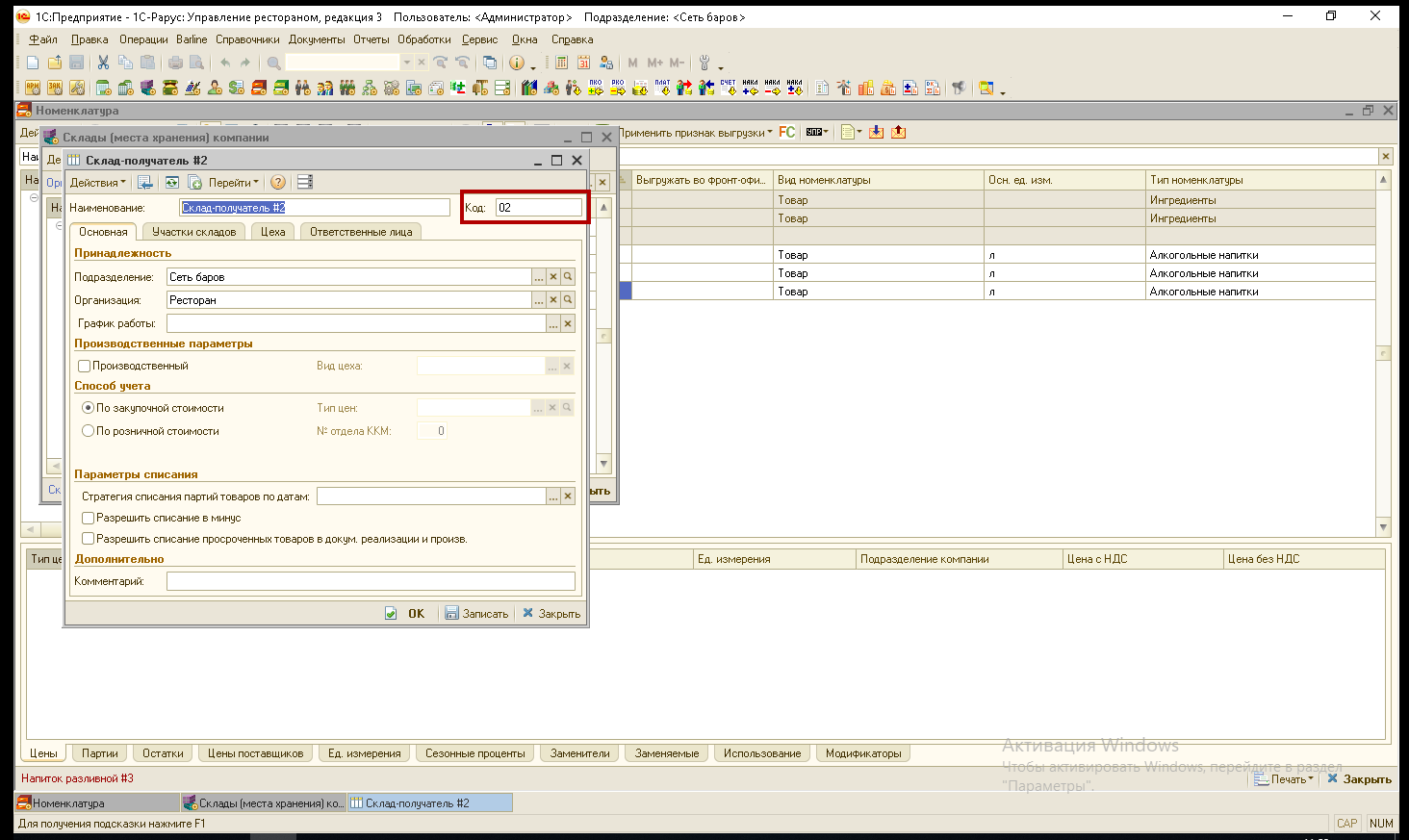This screenshot has width=1409, height=840.
Task: Click the OK button
Action: [x=406, y=613]
